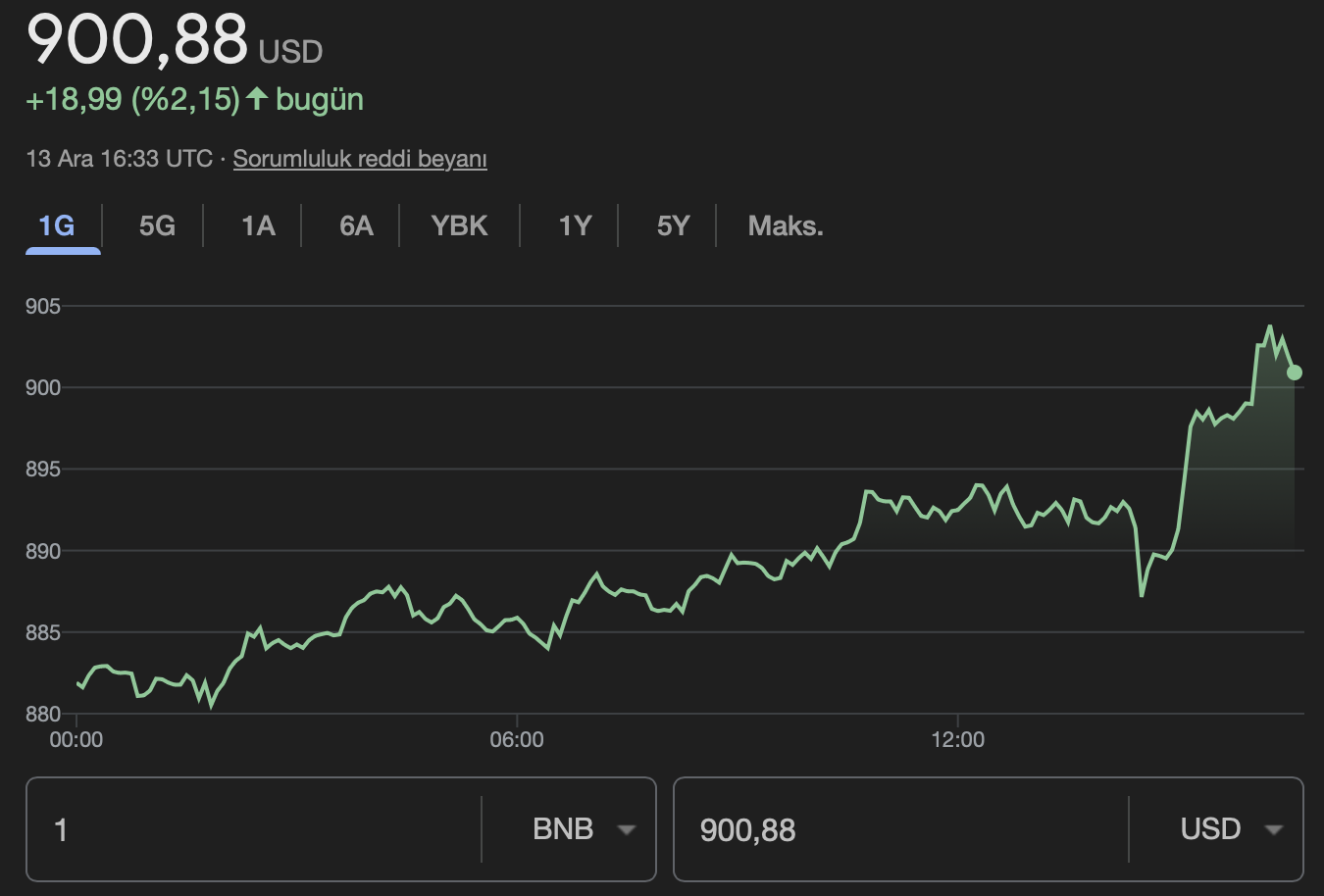Screen dimensions: 1324x896
Task: Switch to the 5G time range tab
Action: 155,225
